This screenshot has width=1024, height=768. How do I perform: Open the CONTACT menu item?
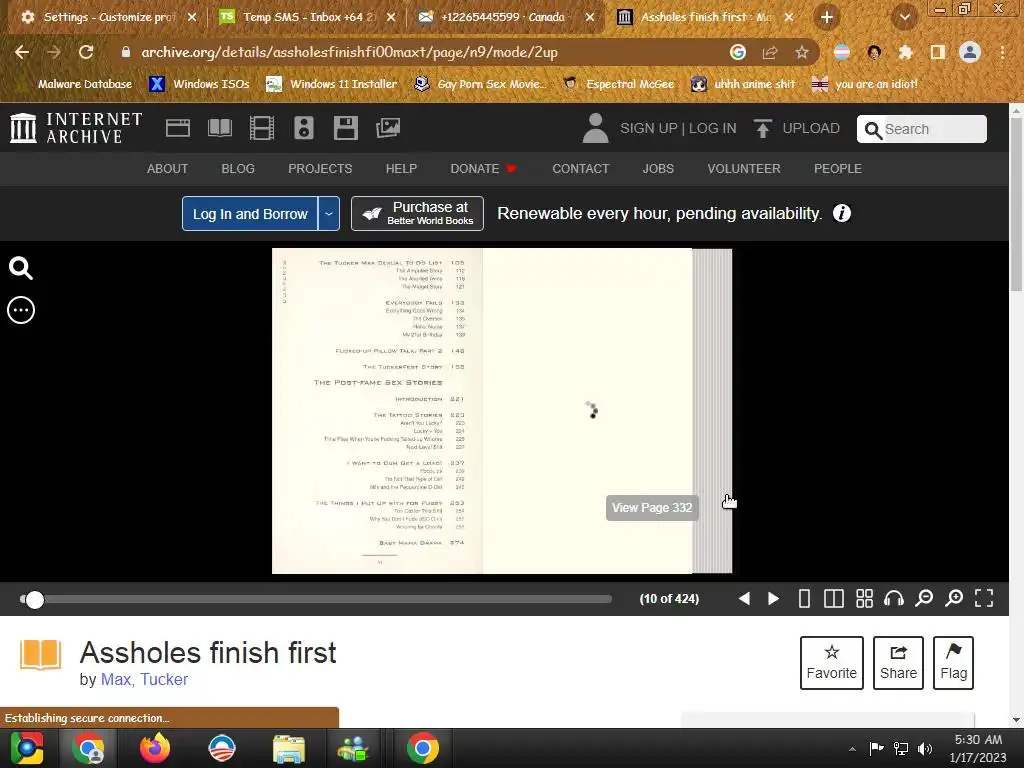pos(581,168)
